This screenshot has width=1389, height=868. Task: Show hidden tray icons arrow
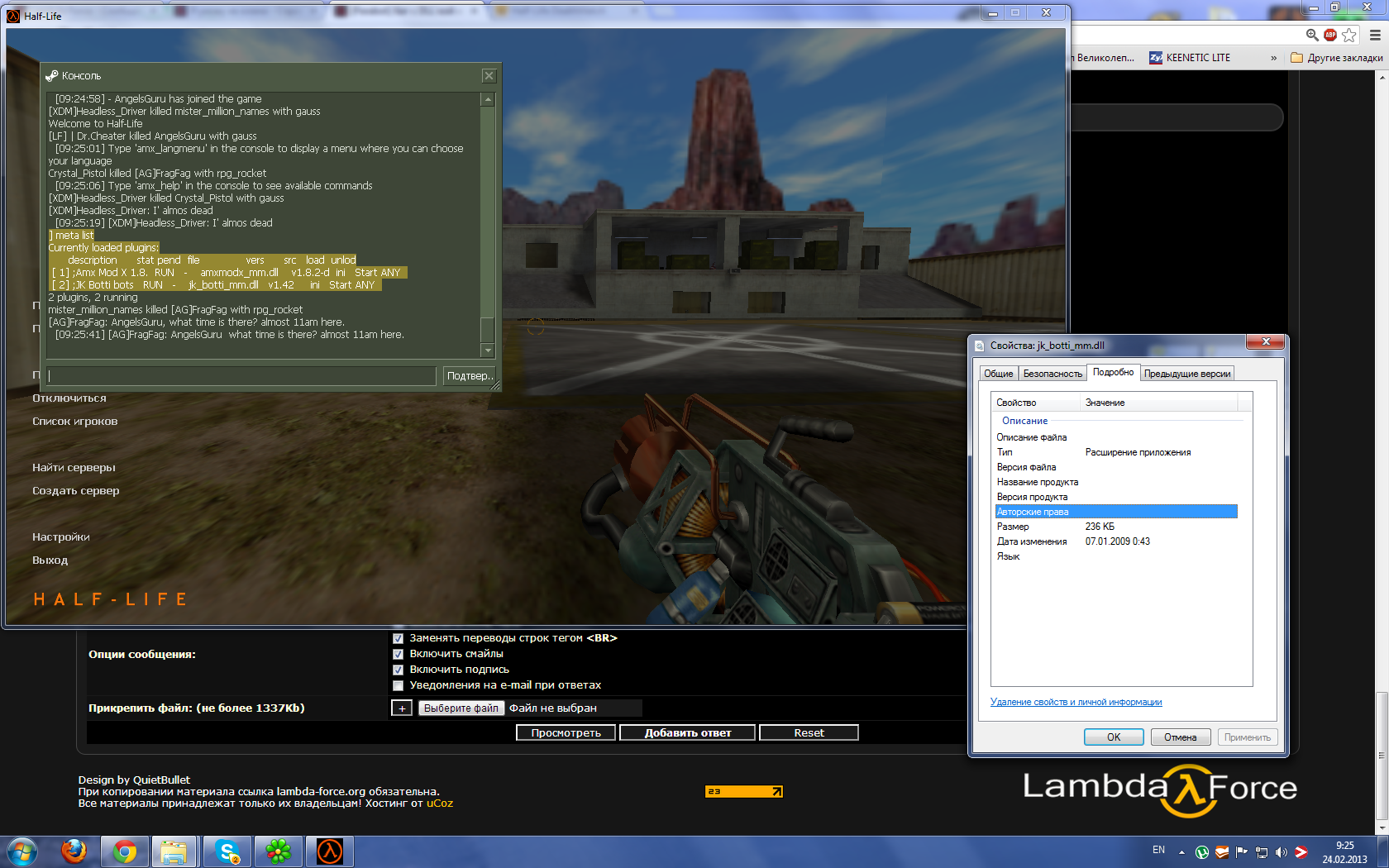[1181, 852]
